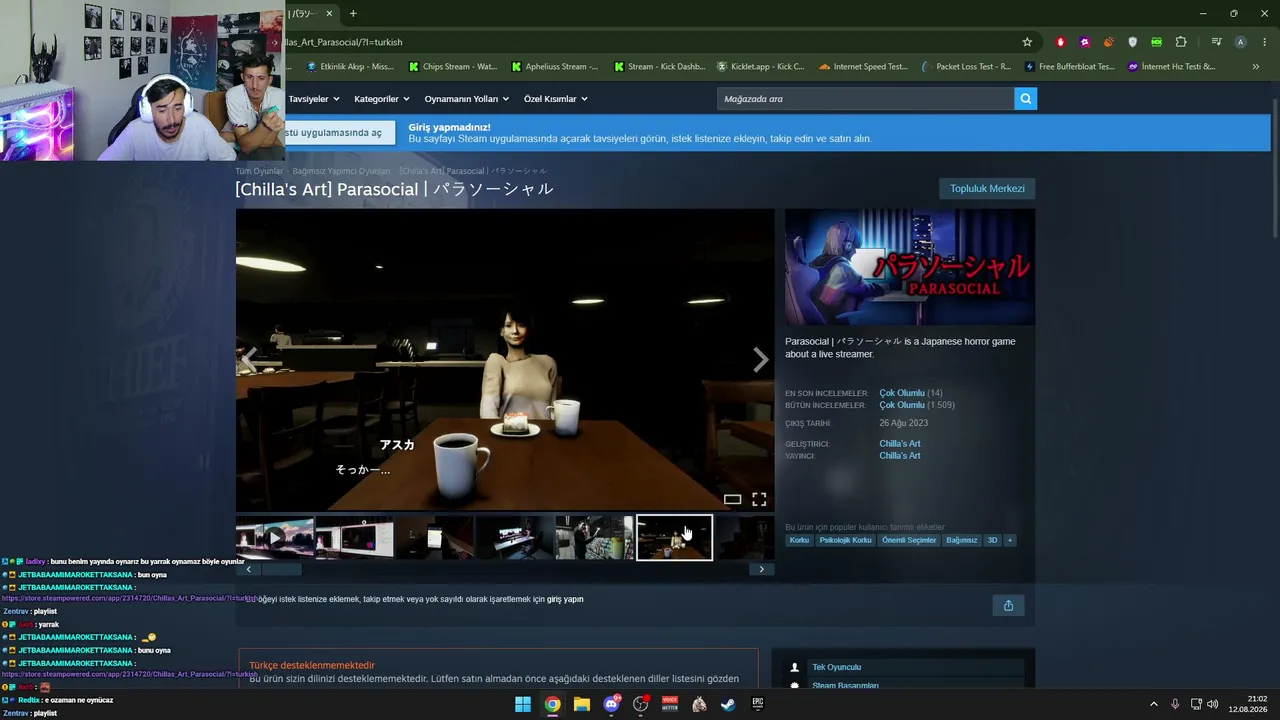Open the Kicklet.app bookmark
Viewport: 1280px width, 720px height.
[761, 67]
